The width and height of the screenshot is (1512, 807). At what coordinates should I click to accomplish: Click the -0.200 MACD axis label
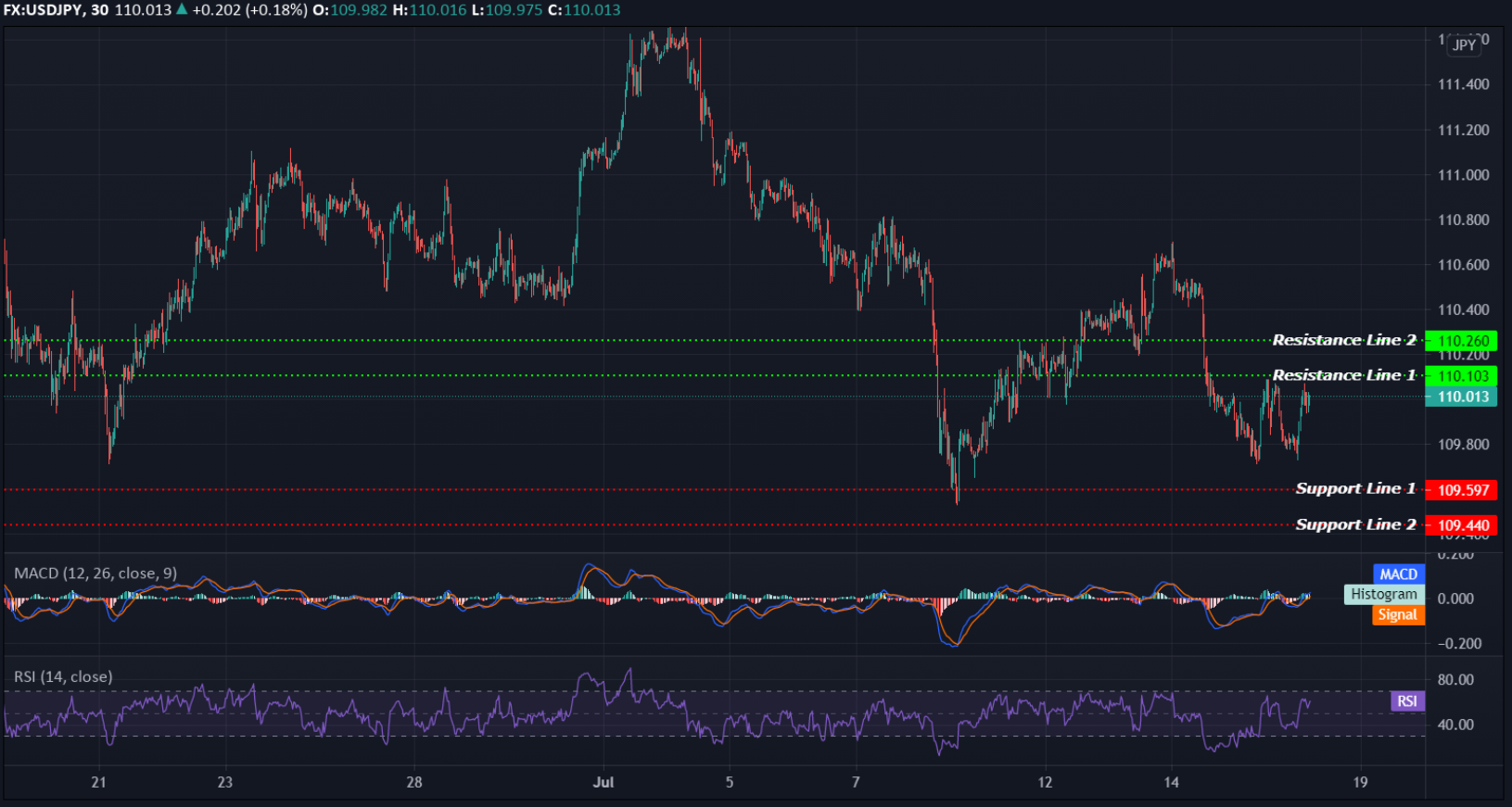click(1459, 643)
